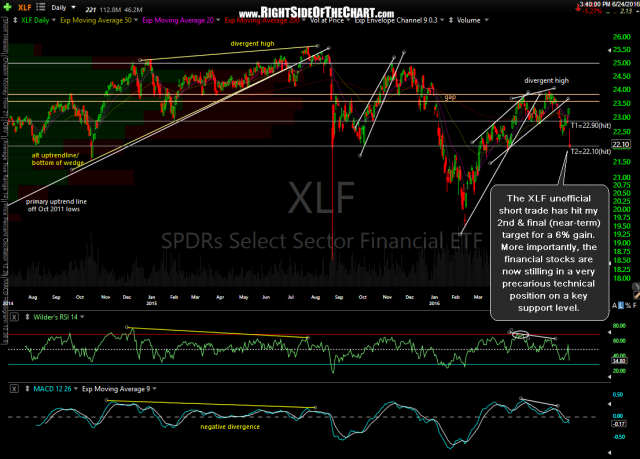Click the RSI 34.80 value label
This screenshot has width=640, height=459.
619,361
